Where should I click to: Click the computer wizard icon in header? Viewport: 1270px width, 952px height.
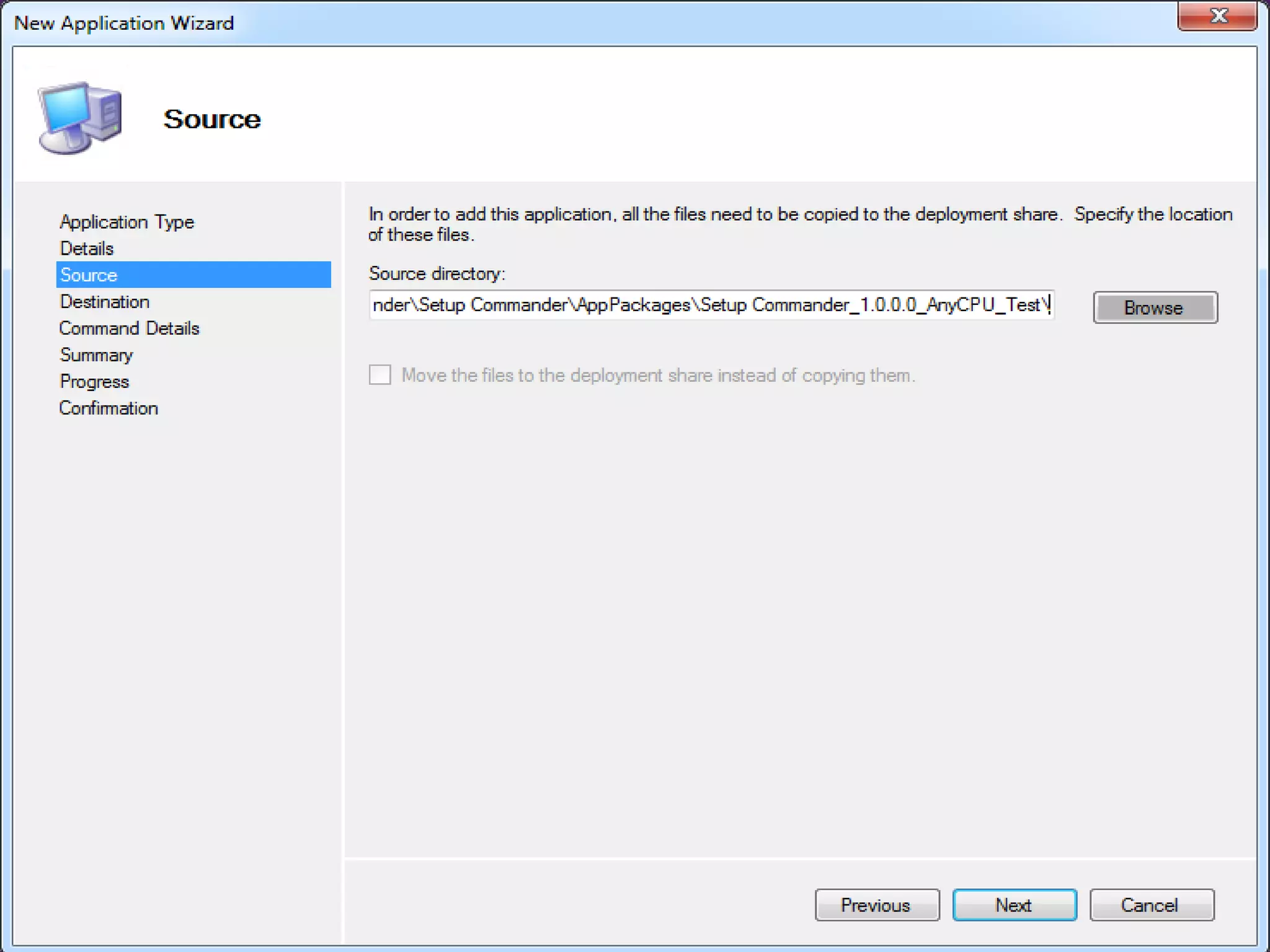[x=79, y=118]
